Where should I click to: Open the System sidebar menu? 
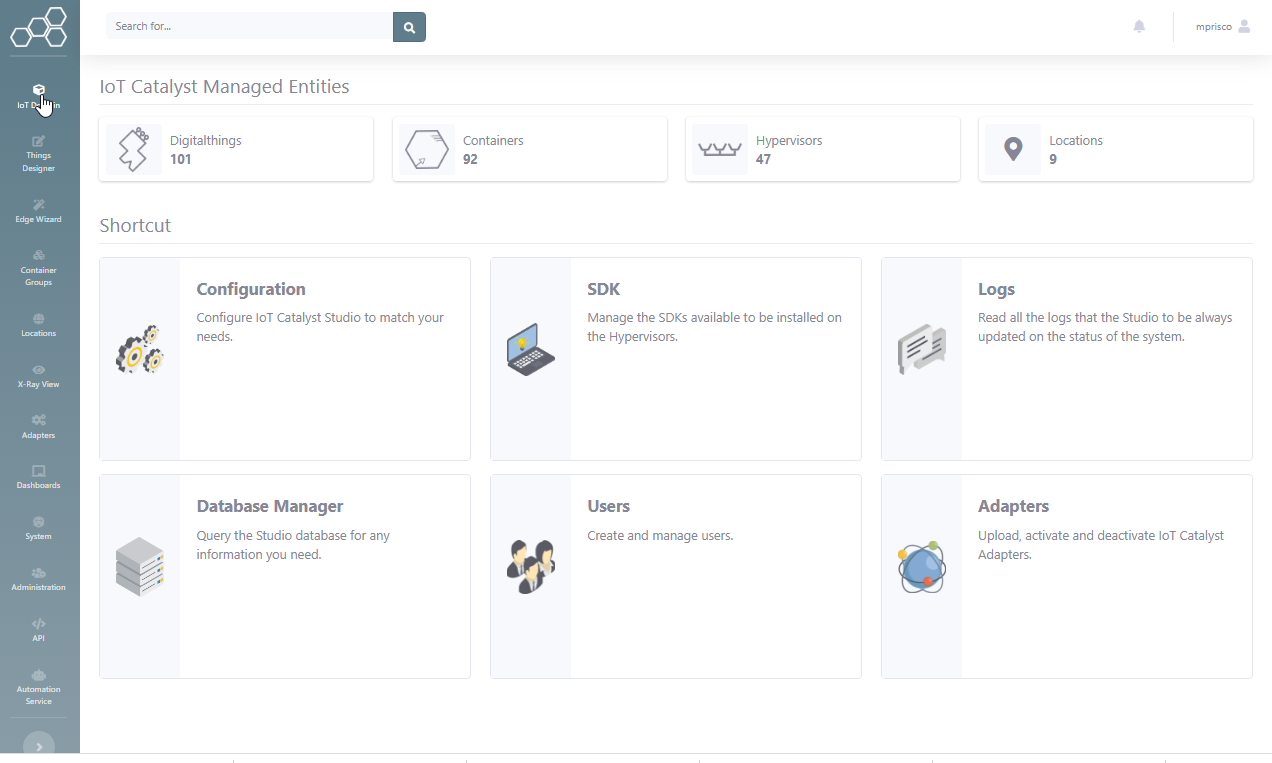[38, 527]
